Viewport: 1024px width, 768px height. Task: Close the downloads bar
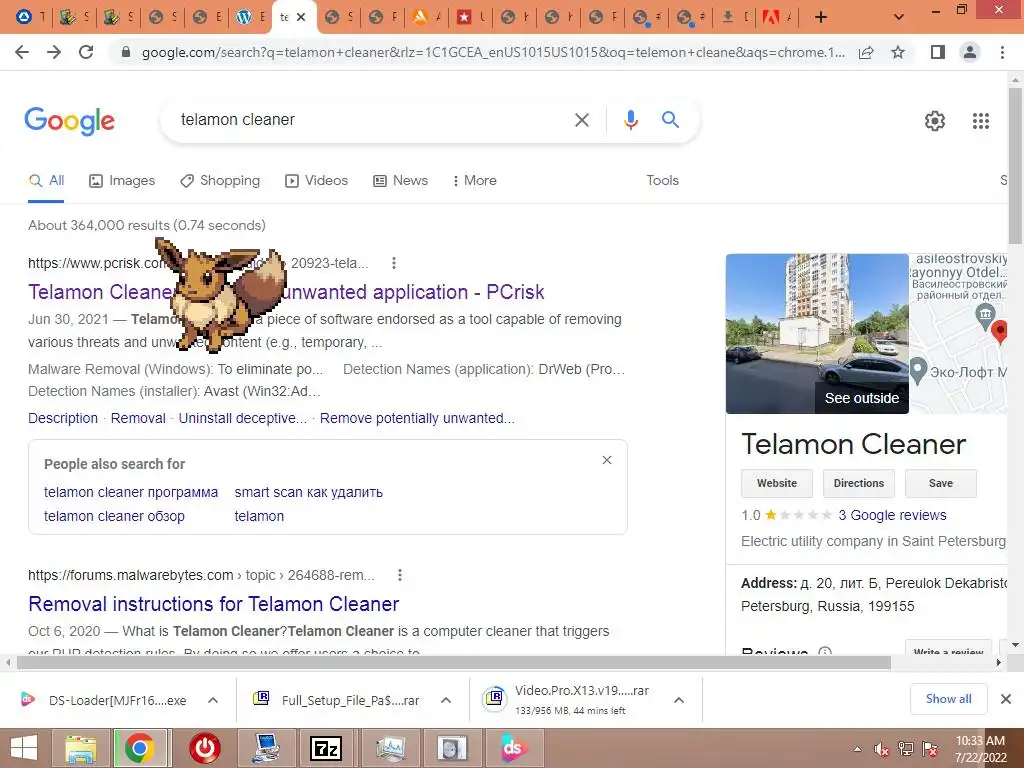[1006, 699]
